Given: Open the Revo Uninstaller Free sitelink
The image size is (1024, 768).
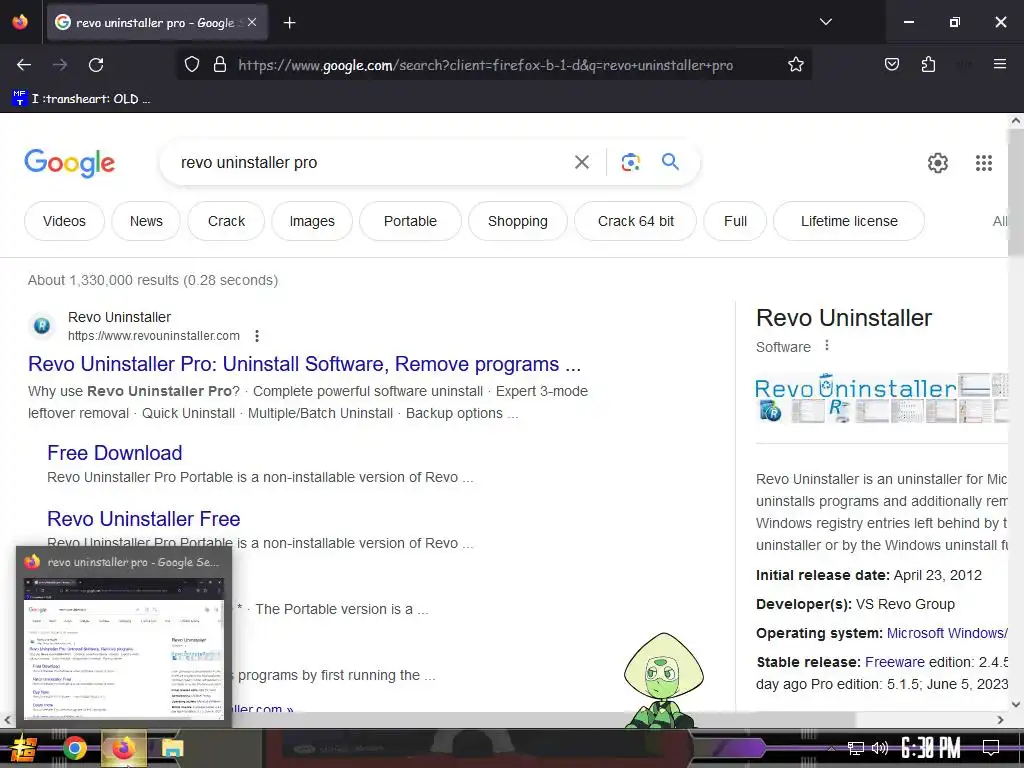Looking at the screenshot, I should (x=144, y=519).
